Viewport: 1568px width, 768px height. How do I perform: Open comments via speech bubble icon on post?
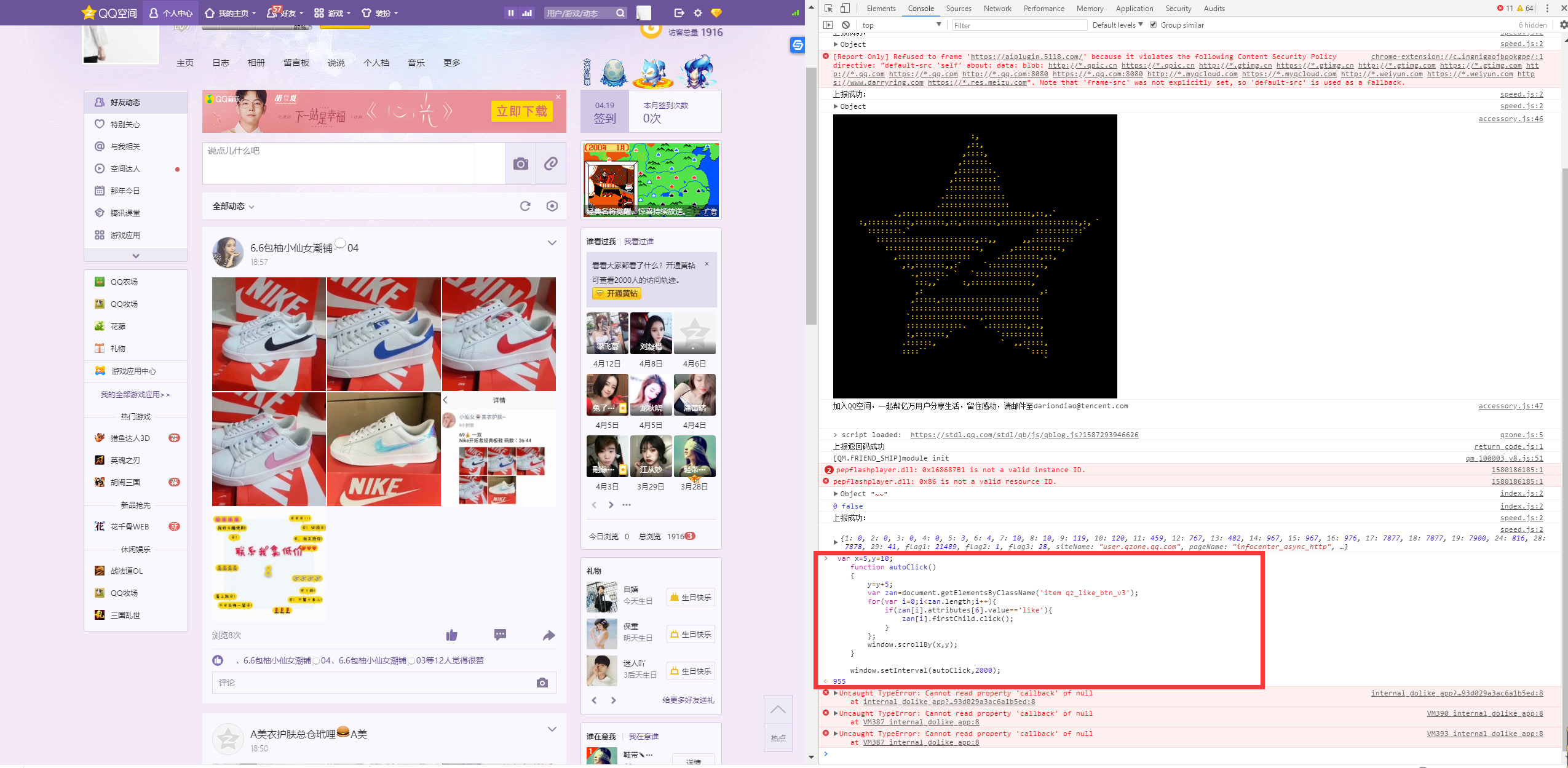pos(500,635)
